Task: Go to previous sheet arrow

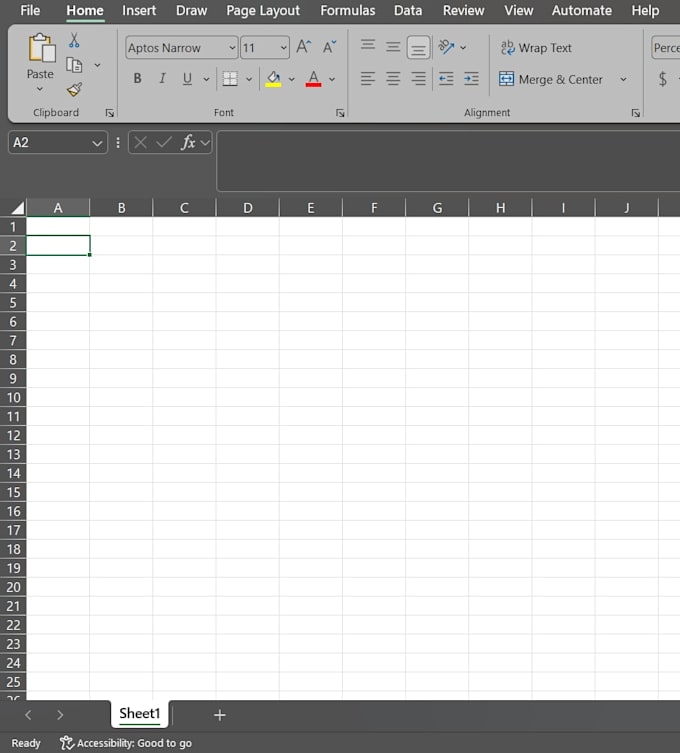Action: (28, 715)
